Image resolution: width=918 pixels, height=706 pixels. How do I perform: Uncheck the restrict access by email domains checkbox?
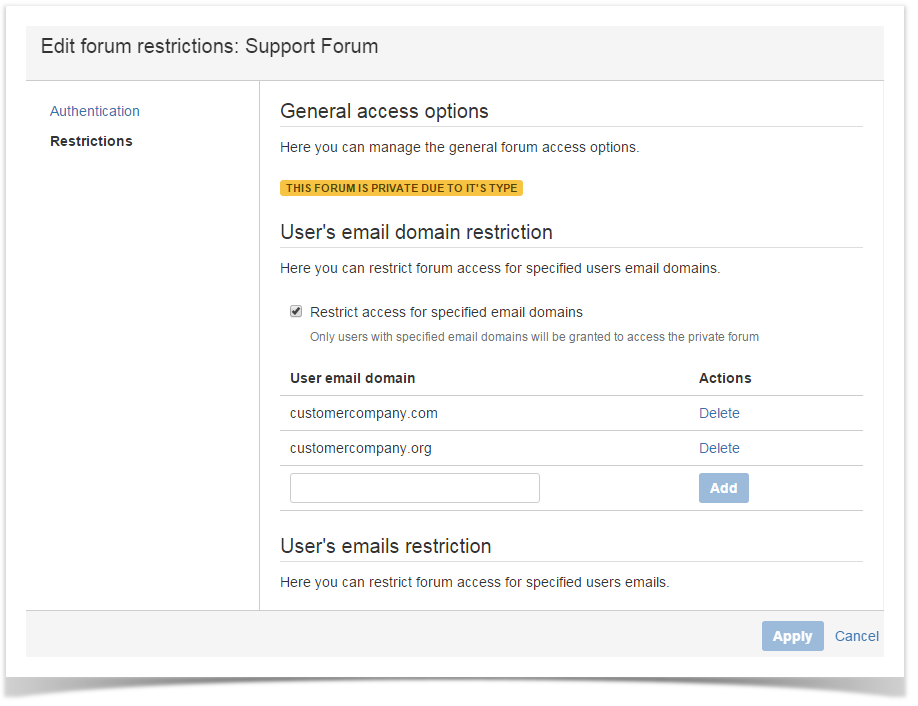coord(296,311)
